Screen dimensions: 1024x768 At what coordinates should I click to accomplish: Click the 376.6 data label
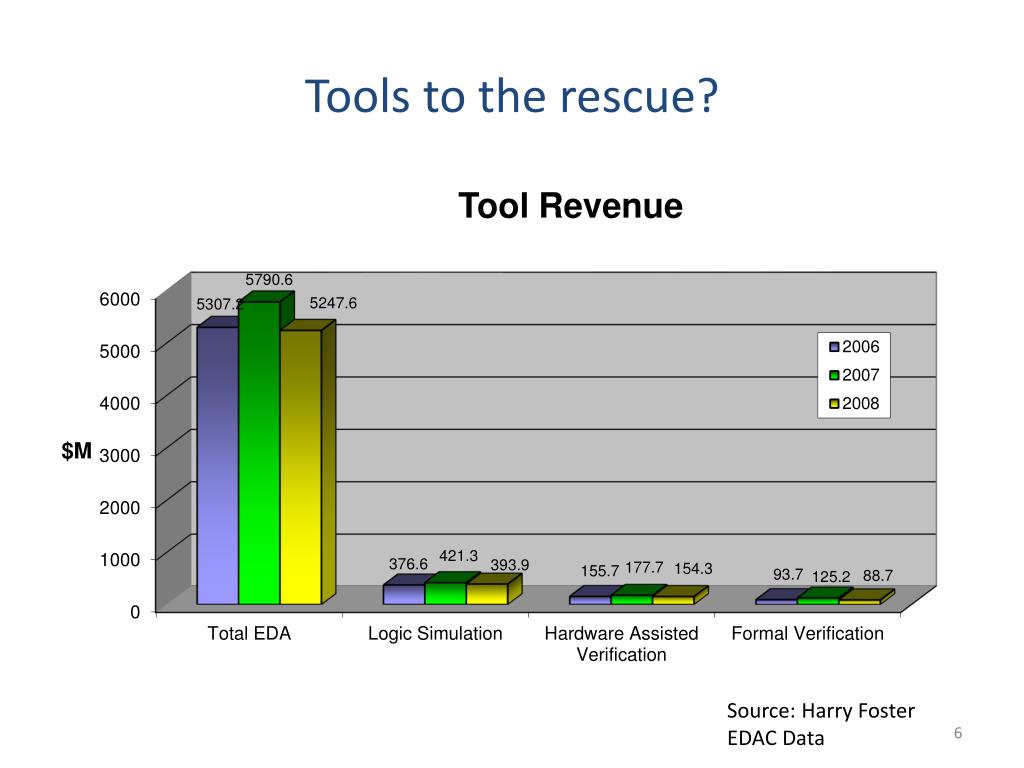(x=408, y=564)
